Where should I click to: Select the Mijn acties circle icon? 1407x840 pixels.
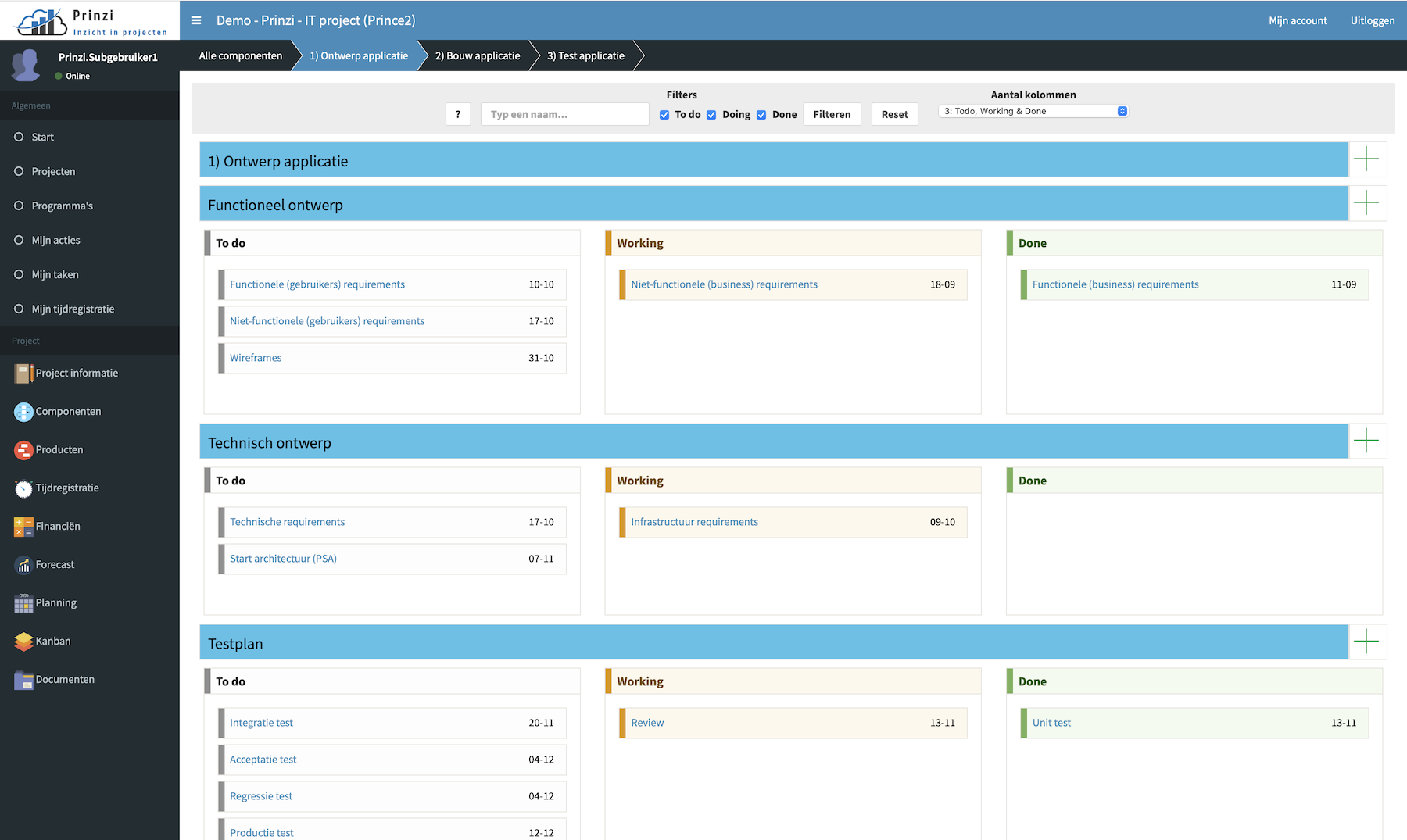pyautogui.click(x=19, y=240)
